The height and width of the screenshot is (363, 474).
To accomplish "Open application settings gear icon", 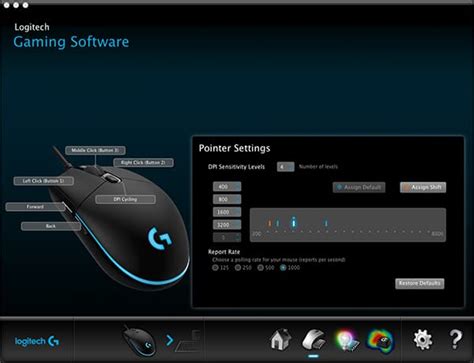I will (x=423, y=340).
